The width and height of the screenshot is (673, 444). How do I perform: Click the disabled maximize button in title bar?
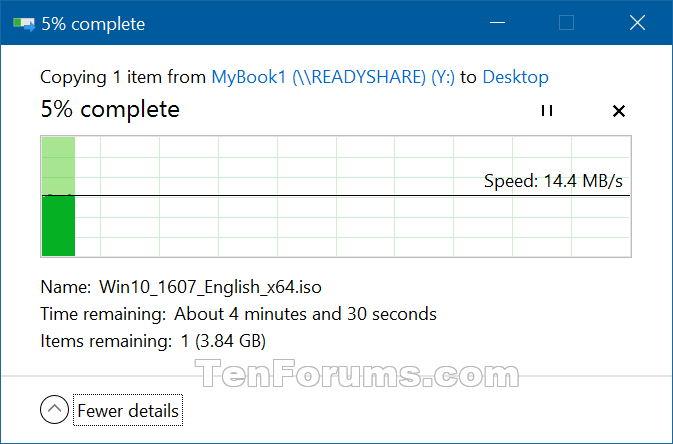[x=566, y=22]
